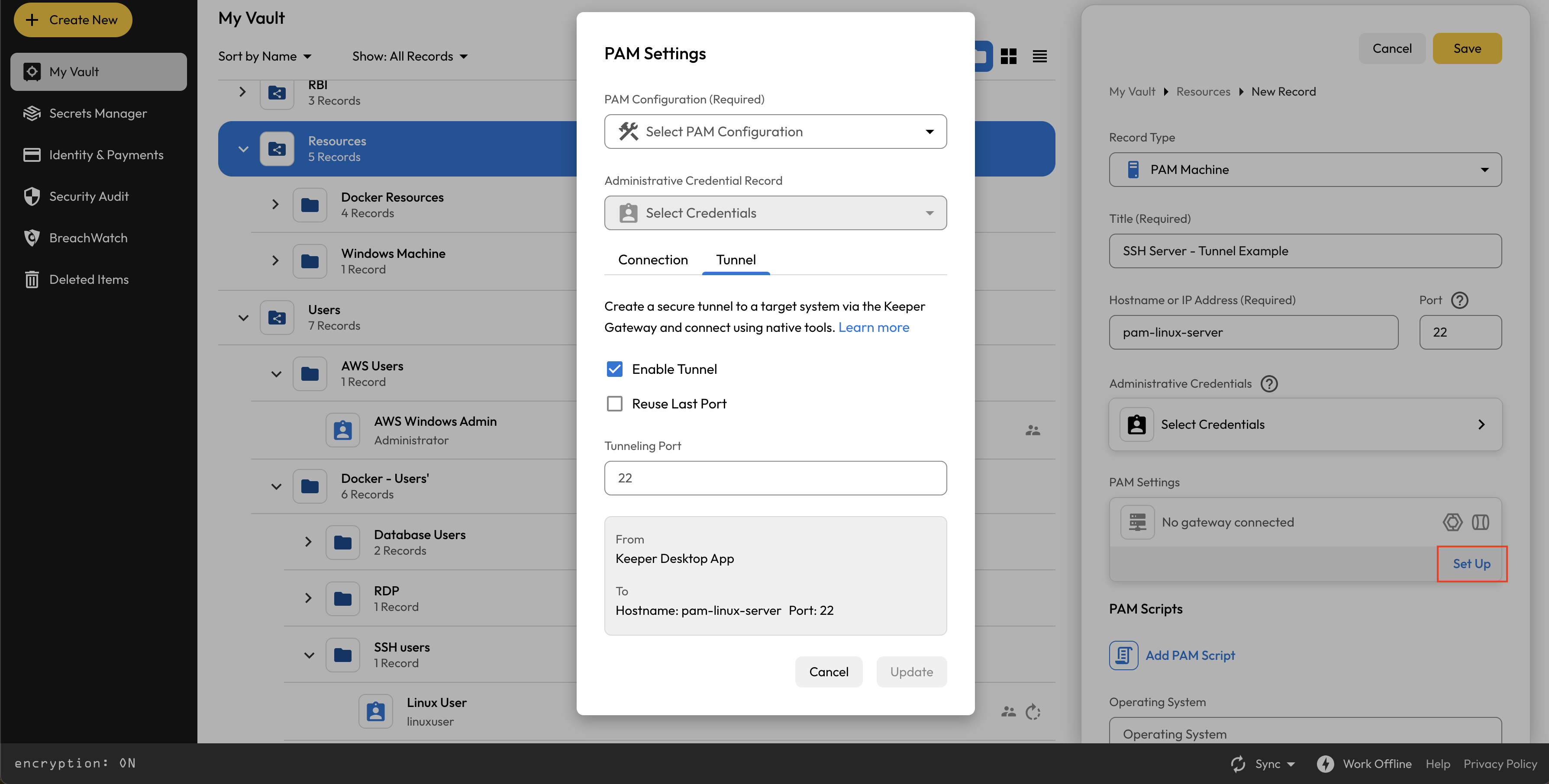
Task: Open the Select PAM Configuration dropdown
Action: 775,132
